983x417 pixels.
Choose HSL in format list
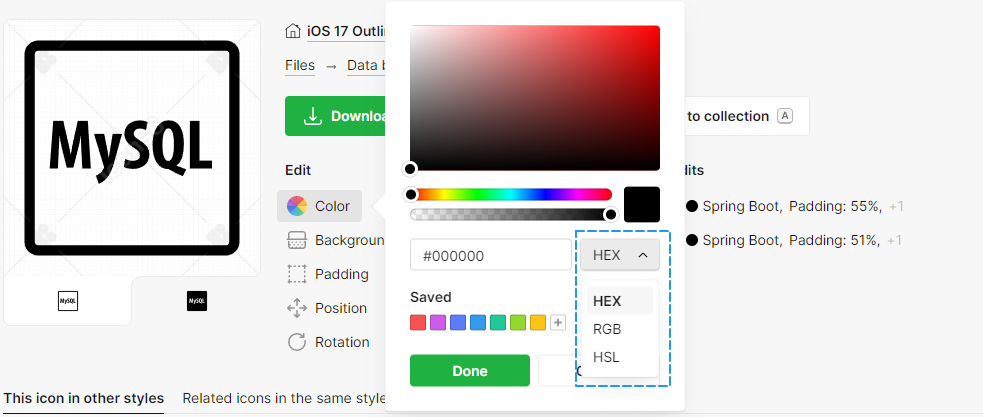click(619, 357)
